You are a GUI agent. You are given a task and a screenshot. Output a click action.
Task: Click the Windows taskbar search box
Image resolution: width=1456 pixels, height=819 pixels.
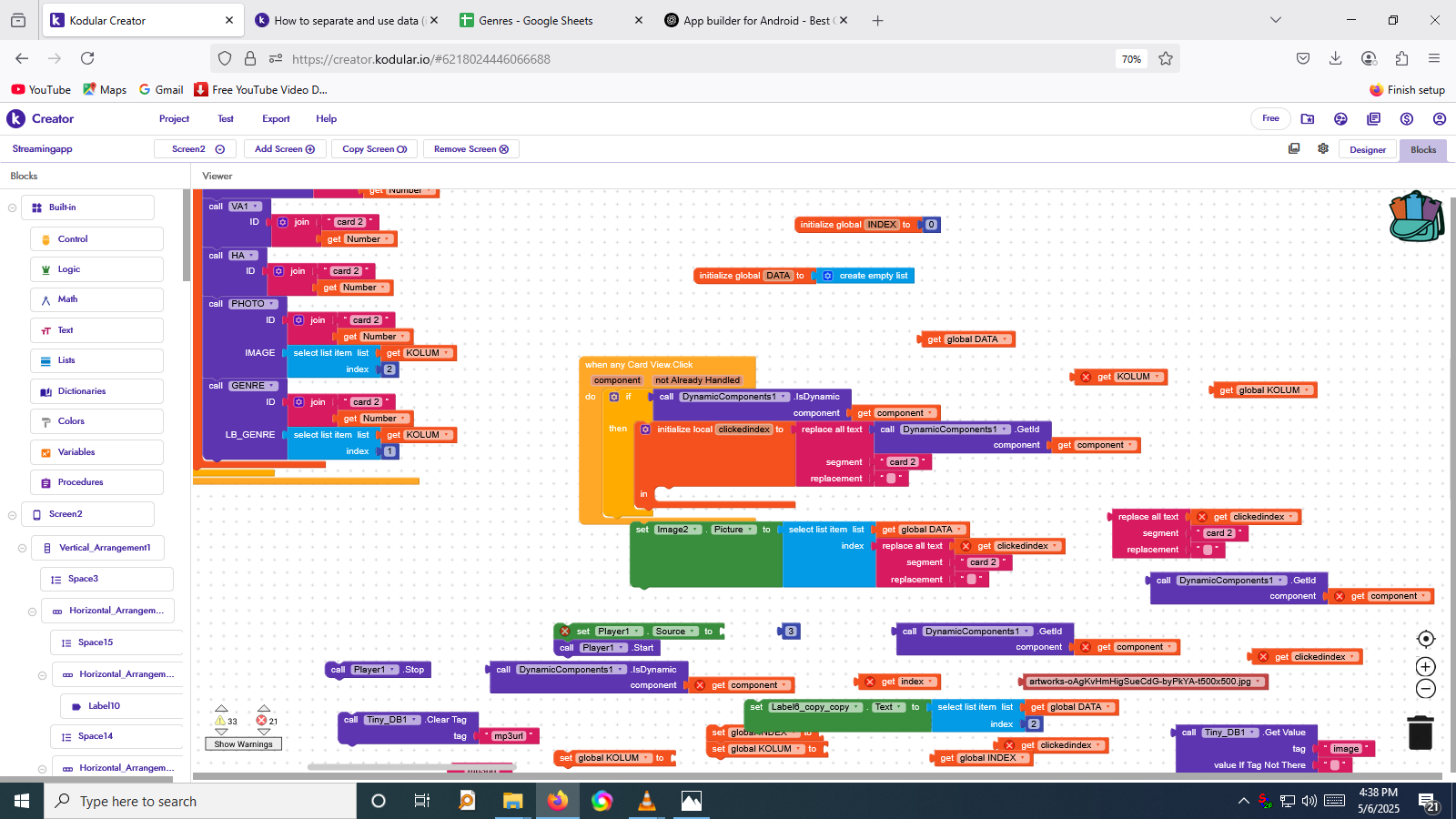pos(200,801)
